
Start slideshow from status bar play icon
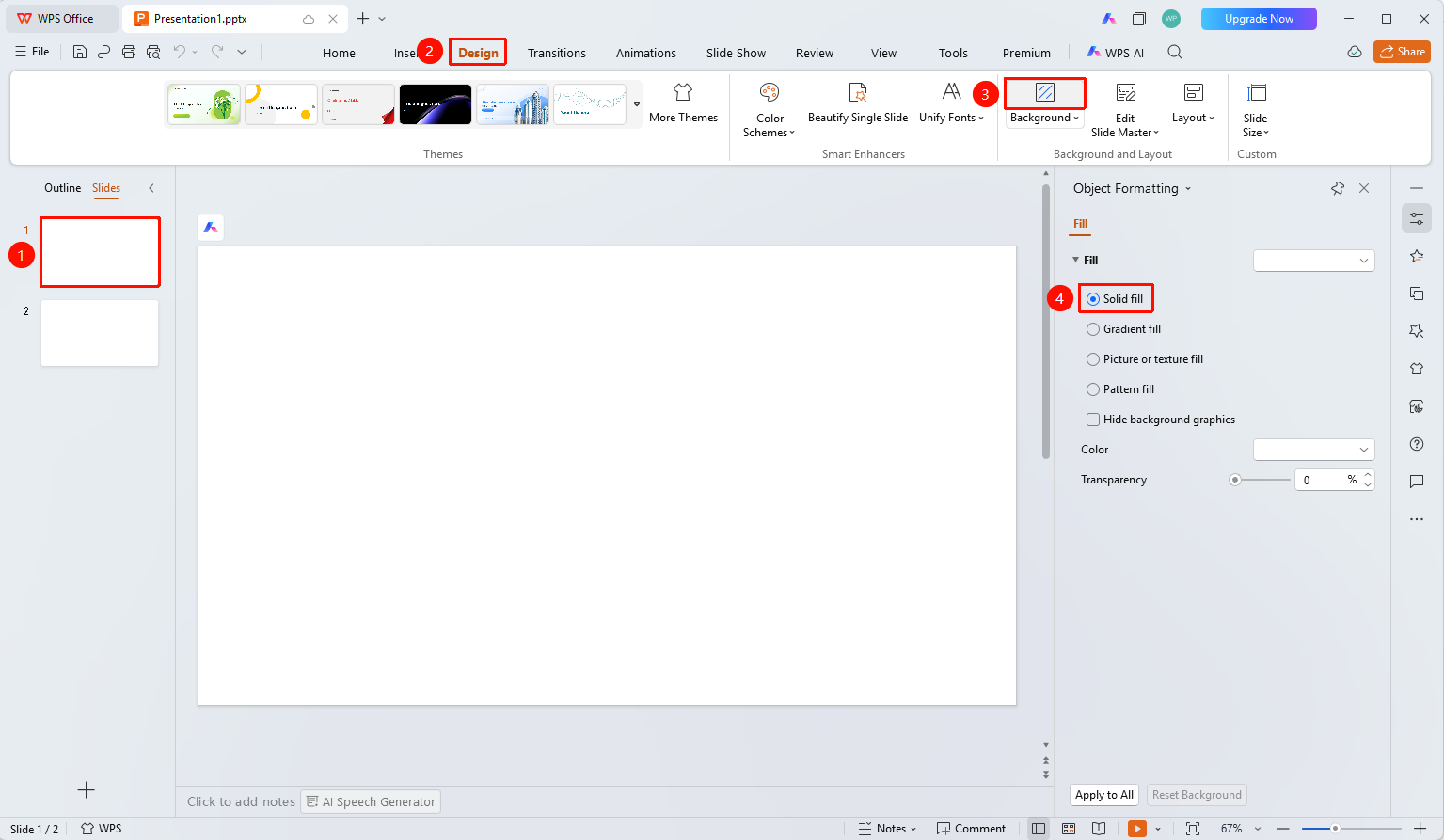click(x=1137, y=829)
